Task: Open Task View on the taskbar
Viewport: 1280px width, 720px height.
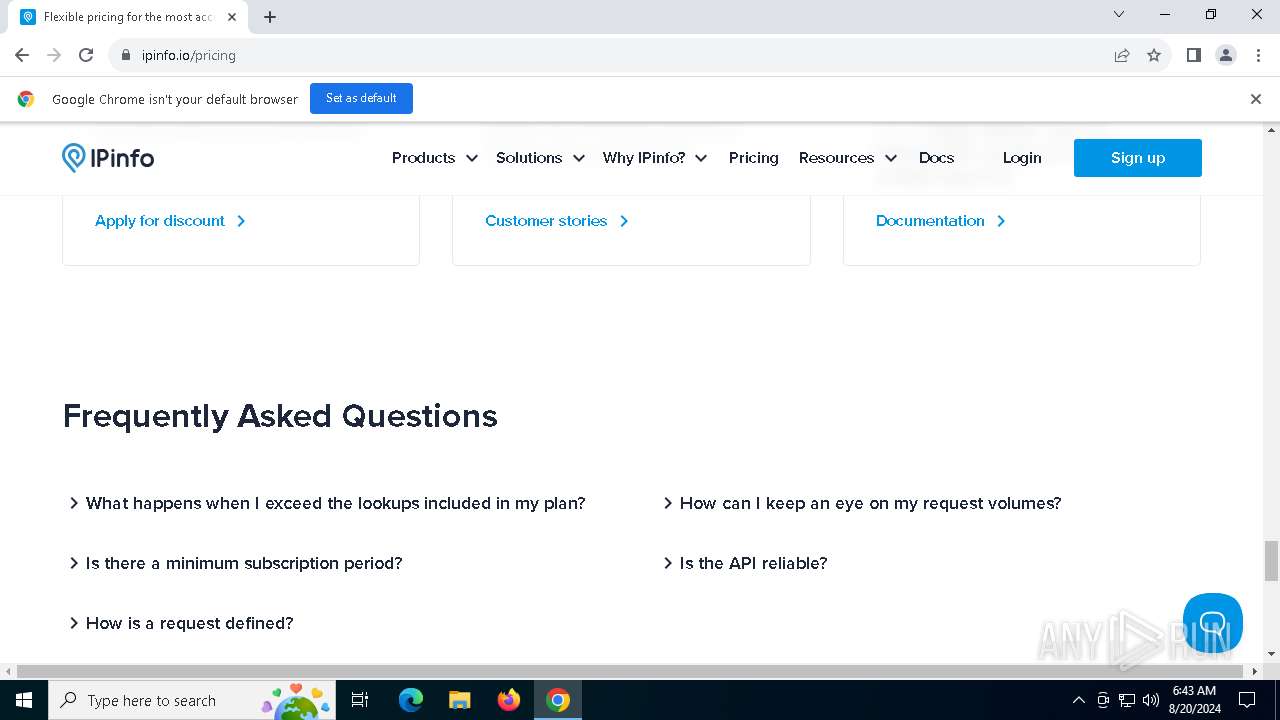Action: [x=360, y=700]
